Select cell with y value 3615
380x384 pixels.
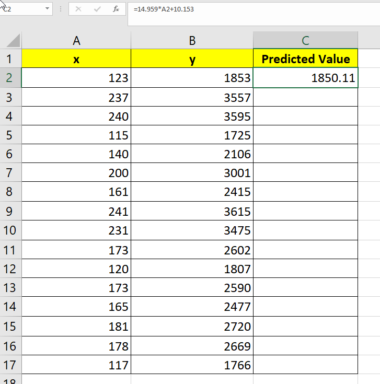[192, 211]
